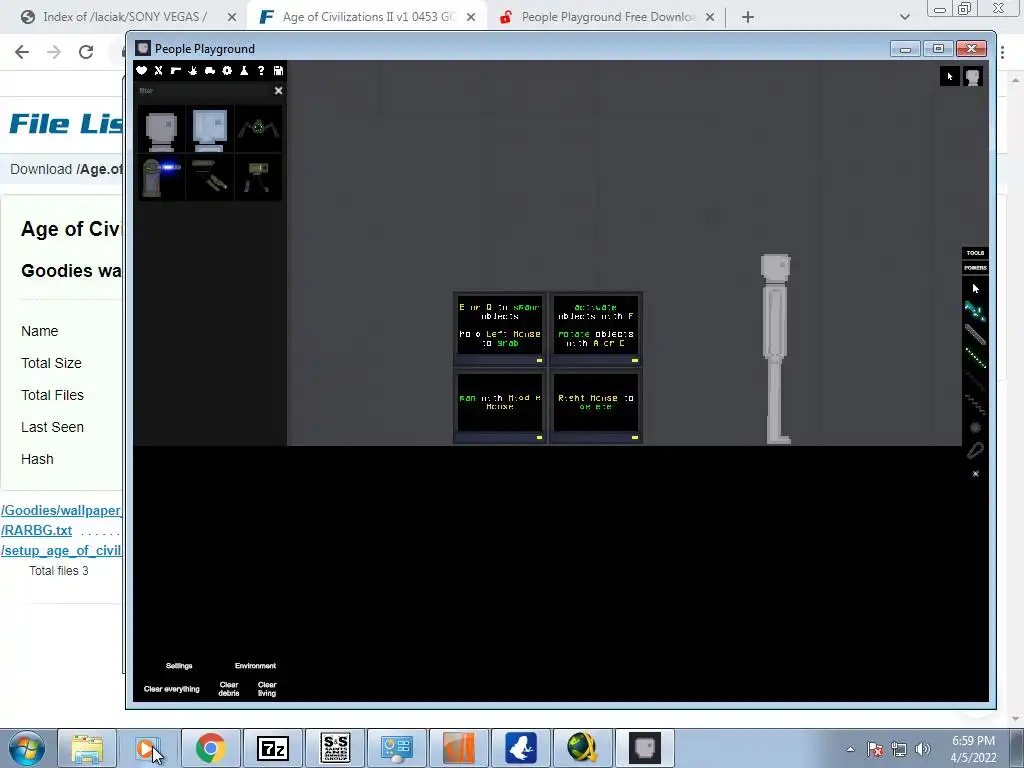Click the 'activate objects' tutorial monitor
The image size is (1024, 768).
596,328
